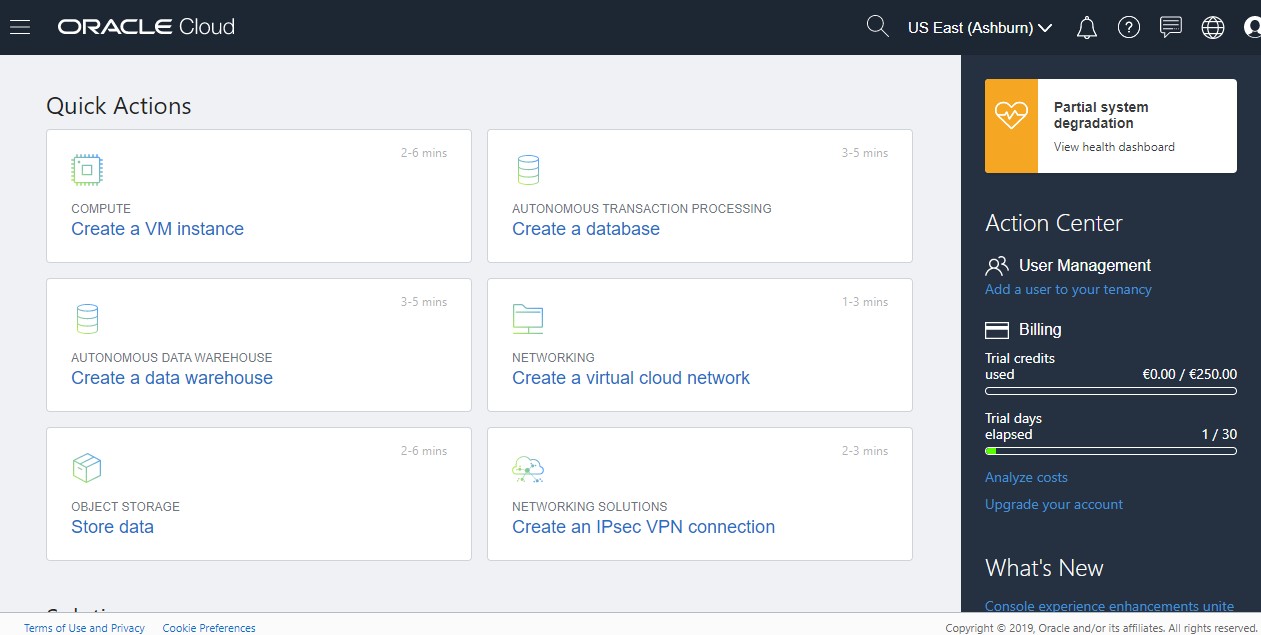Open the notifications bell icon
This screenshot has width=1261, height=635.
click(x=1086, y=28)
